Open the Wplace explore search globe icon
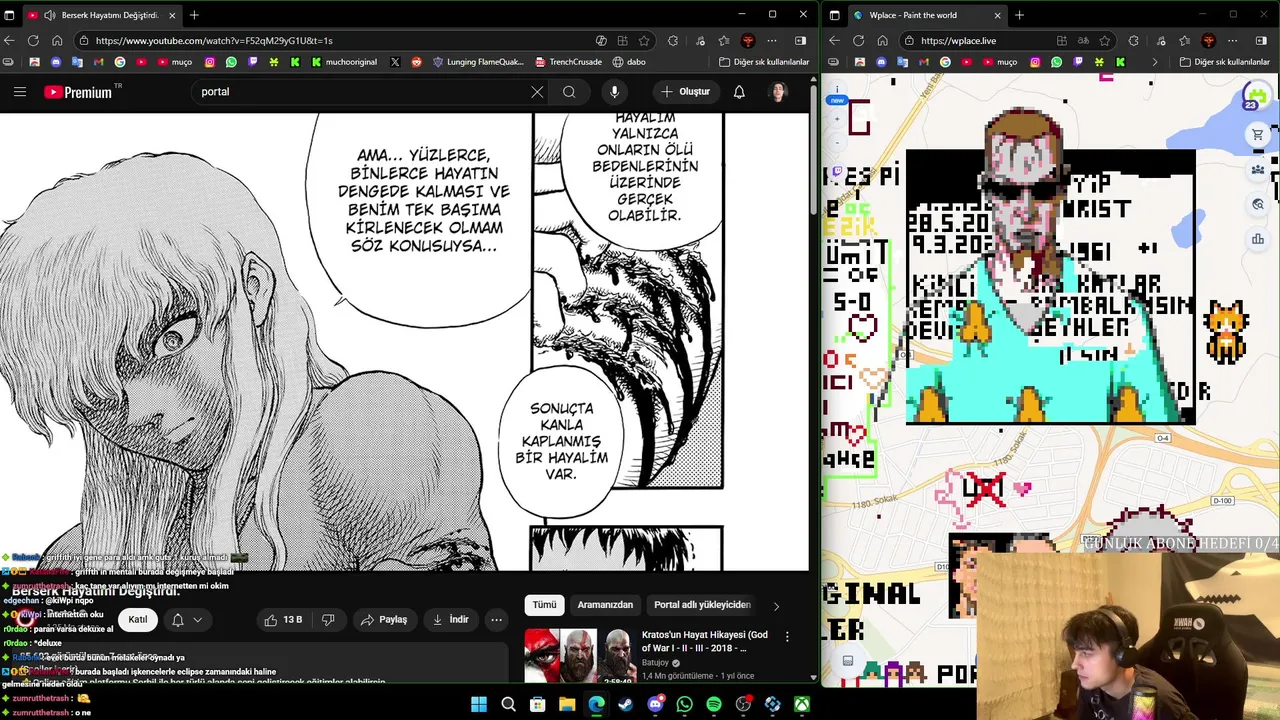The width and height of the screenshot is (1280, 720). [x=1258, y=205]
